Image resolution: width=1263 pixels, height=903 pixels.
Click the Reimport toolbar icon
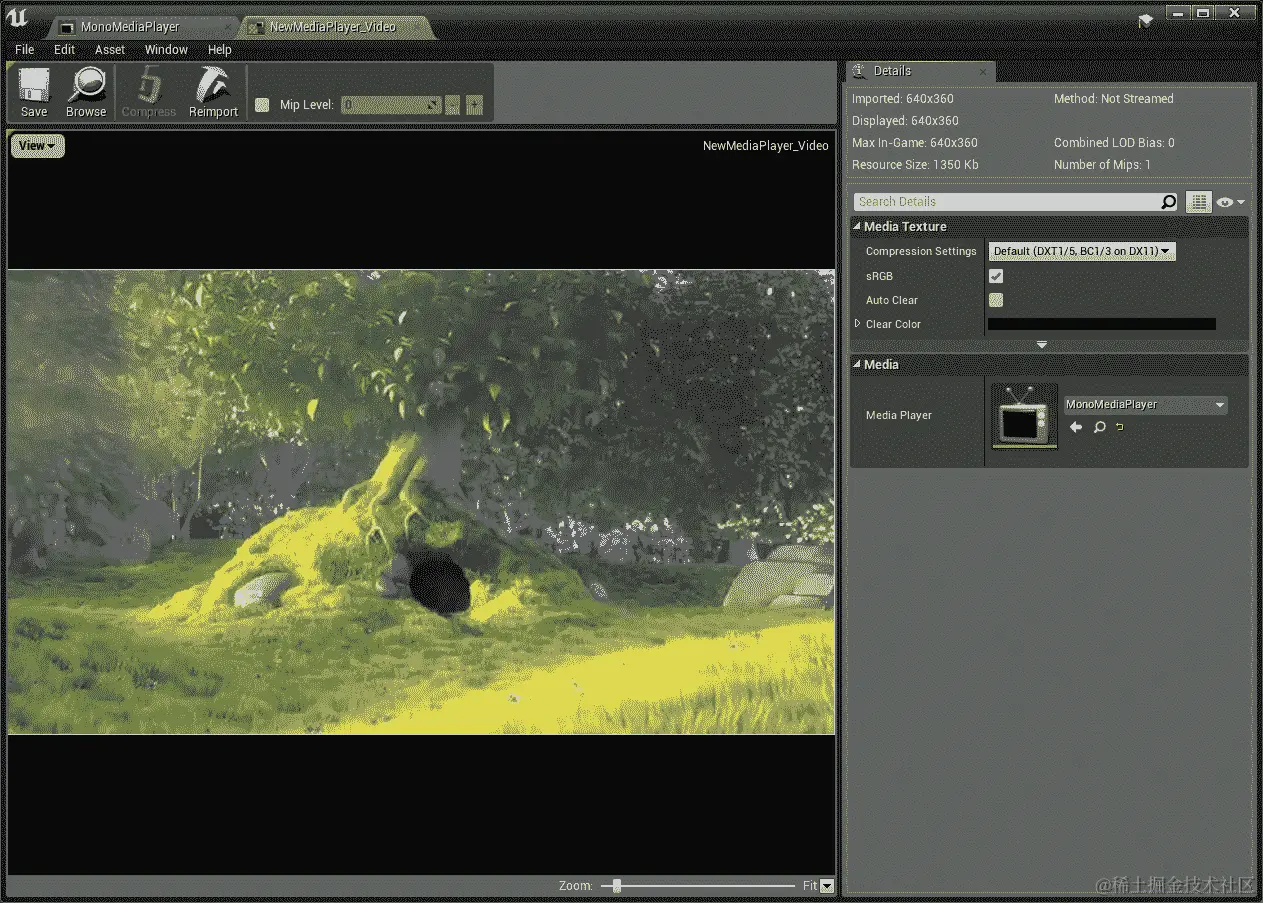(x=213, y=87)
